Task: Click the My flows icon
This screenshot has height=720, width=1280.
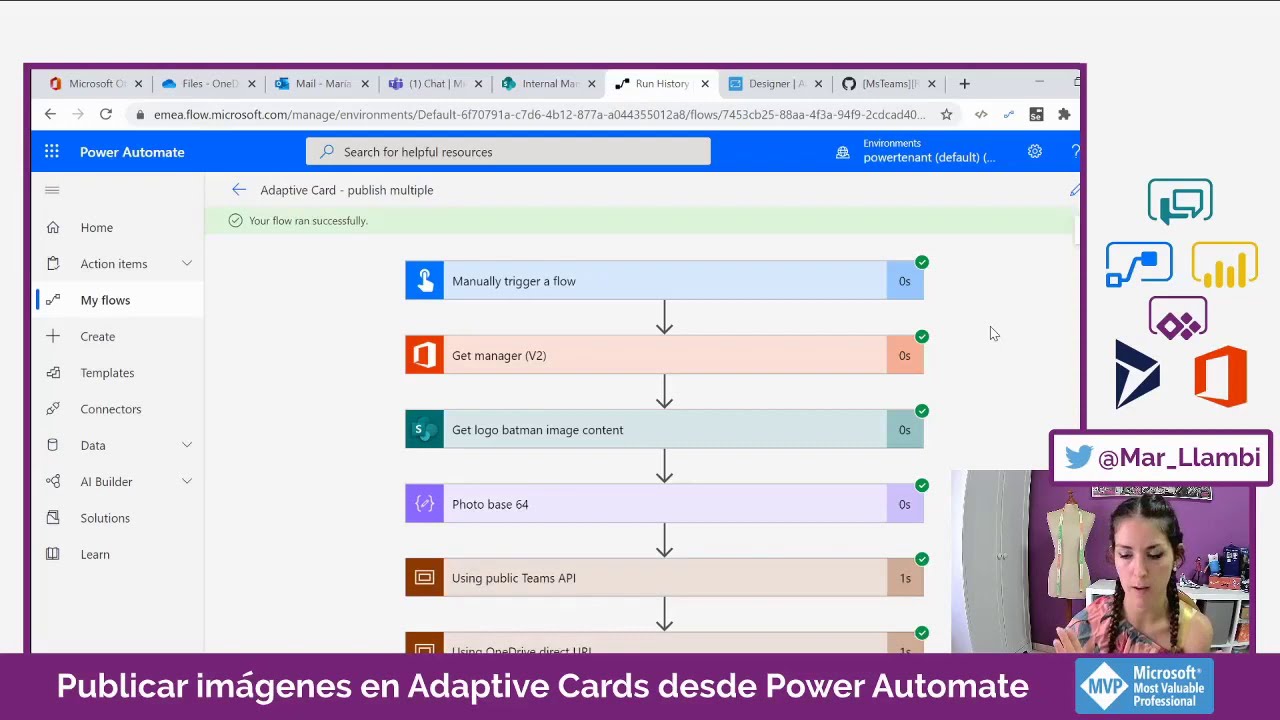Action: coord(53,300)
